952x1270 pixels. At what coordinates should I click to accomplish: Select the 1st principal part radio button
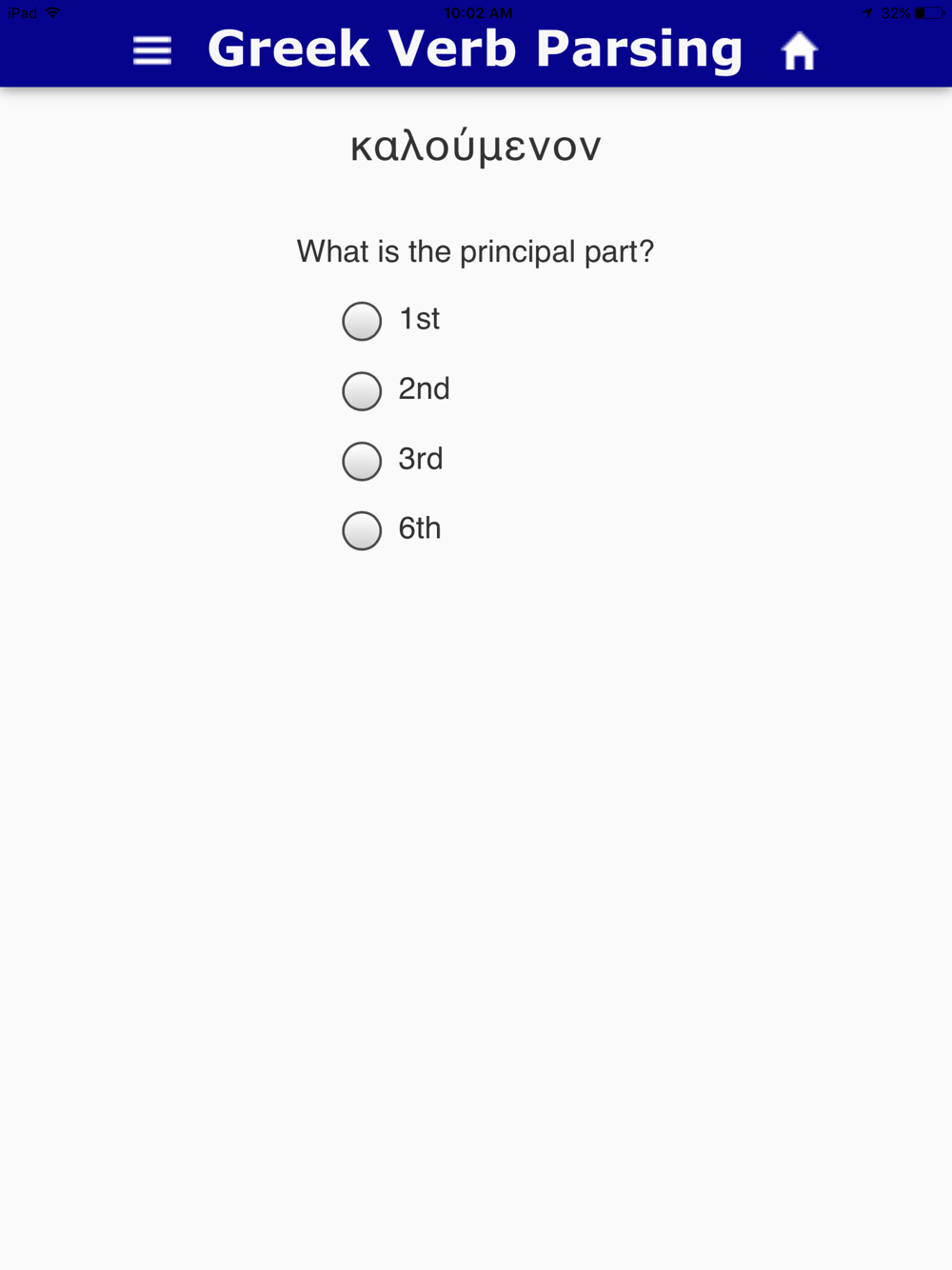362,321
